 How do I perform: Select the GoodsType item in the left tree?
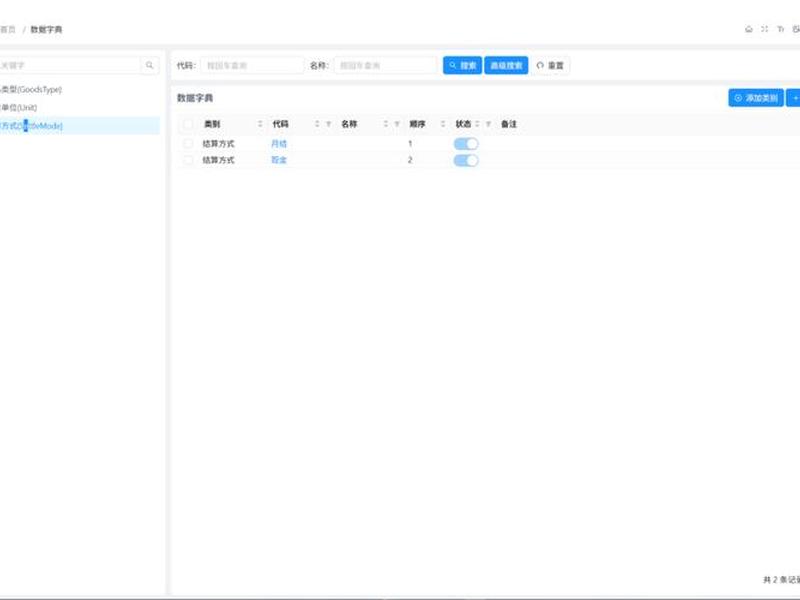tap(31, 89)
